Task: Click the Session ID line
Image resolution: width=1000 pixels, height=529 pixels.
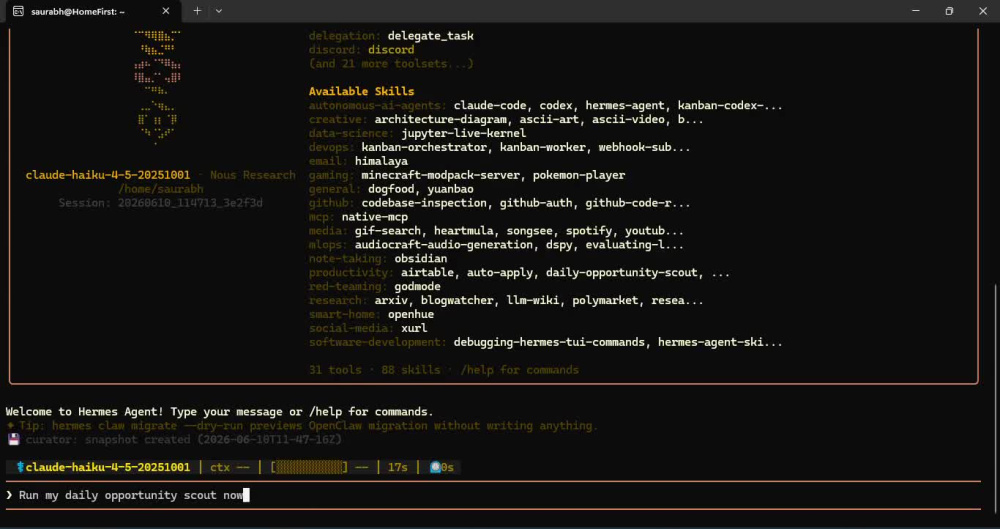Action: coord(161,203)
